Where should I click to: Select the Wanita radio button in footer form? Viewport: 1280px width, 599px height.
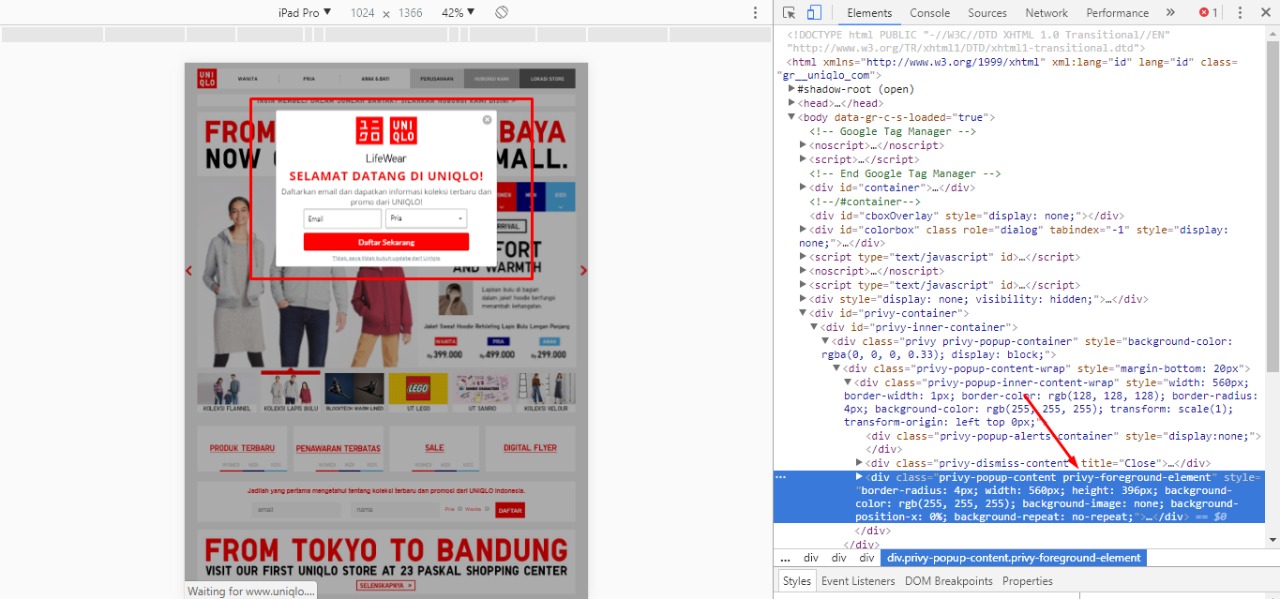[x=487, y=509]
